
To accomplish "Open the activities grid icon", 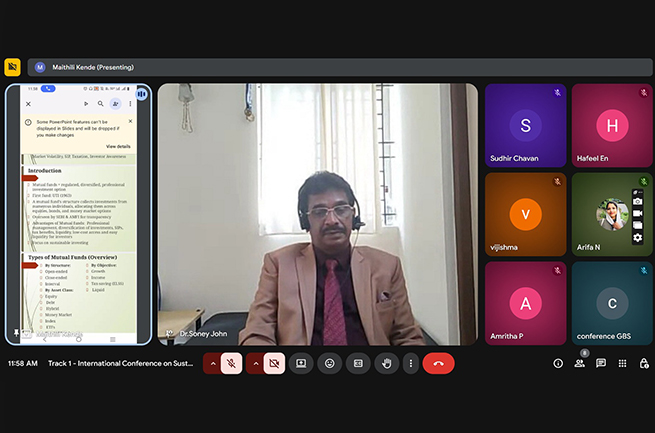I will pyautogui.click(x=622, y=364).
